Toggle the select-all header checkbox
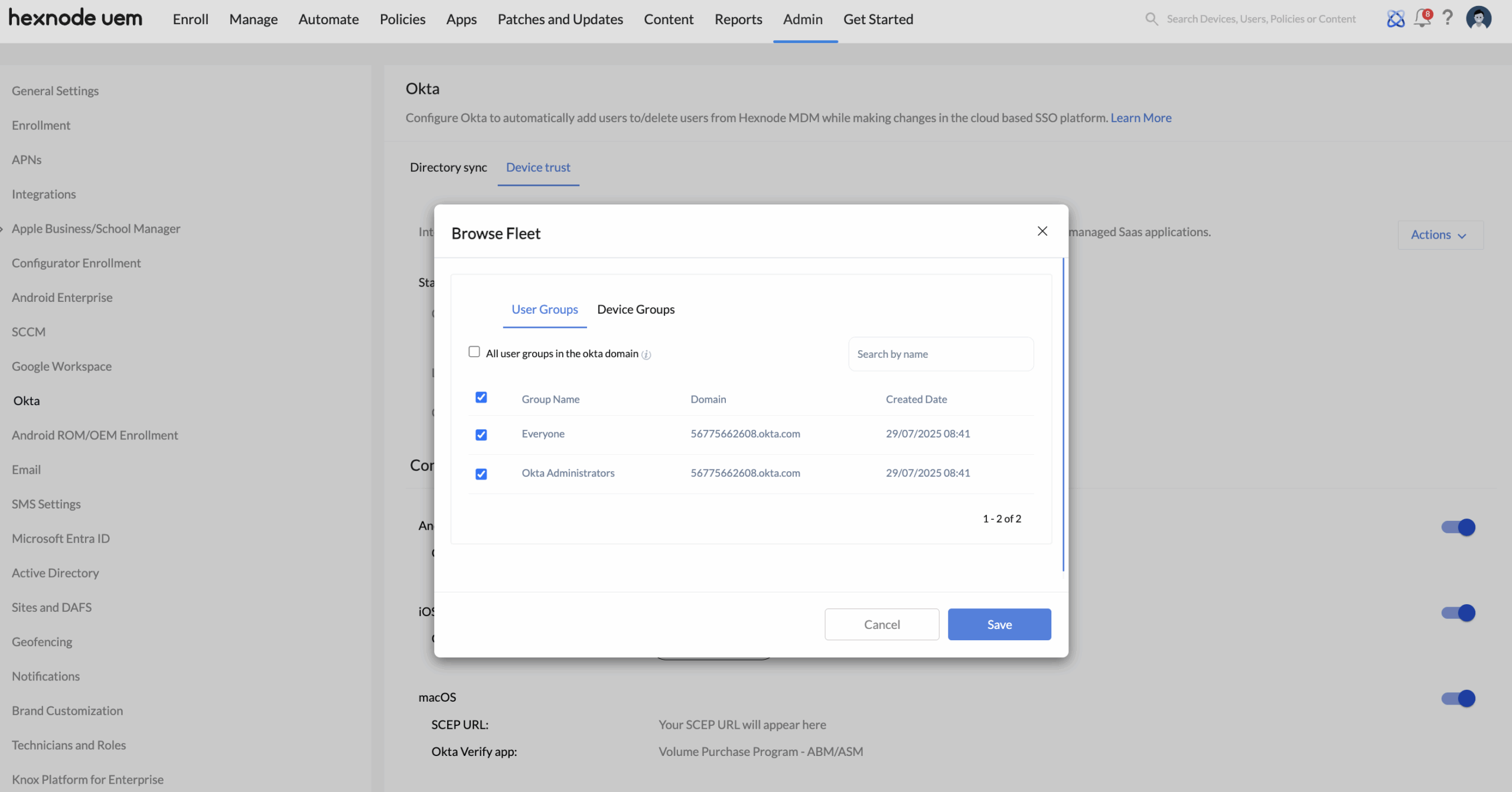This screenshot has height=792, width=1512. tap(481, 397)
